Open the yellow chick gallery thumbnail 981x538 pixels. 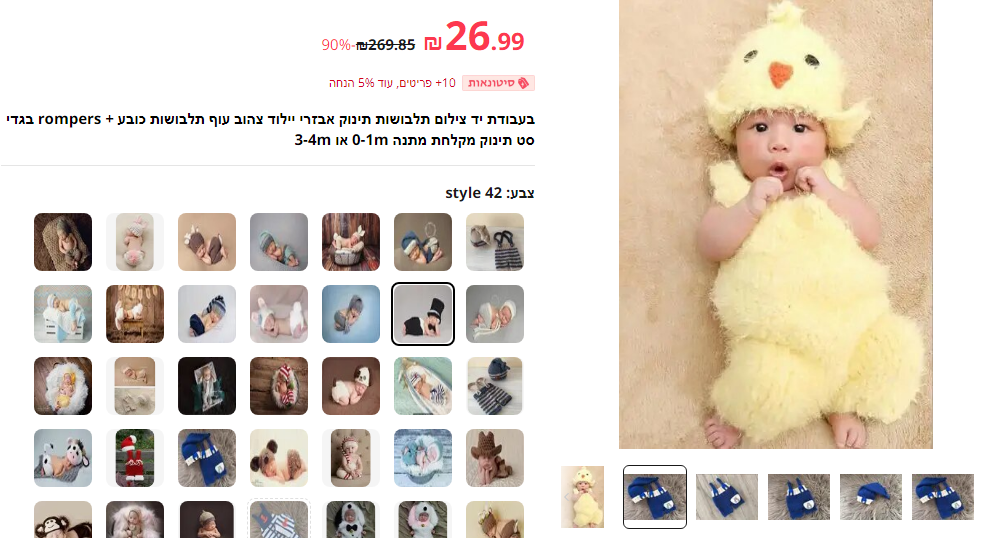[x=582, y=497]
